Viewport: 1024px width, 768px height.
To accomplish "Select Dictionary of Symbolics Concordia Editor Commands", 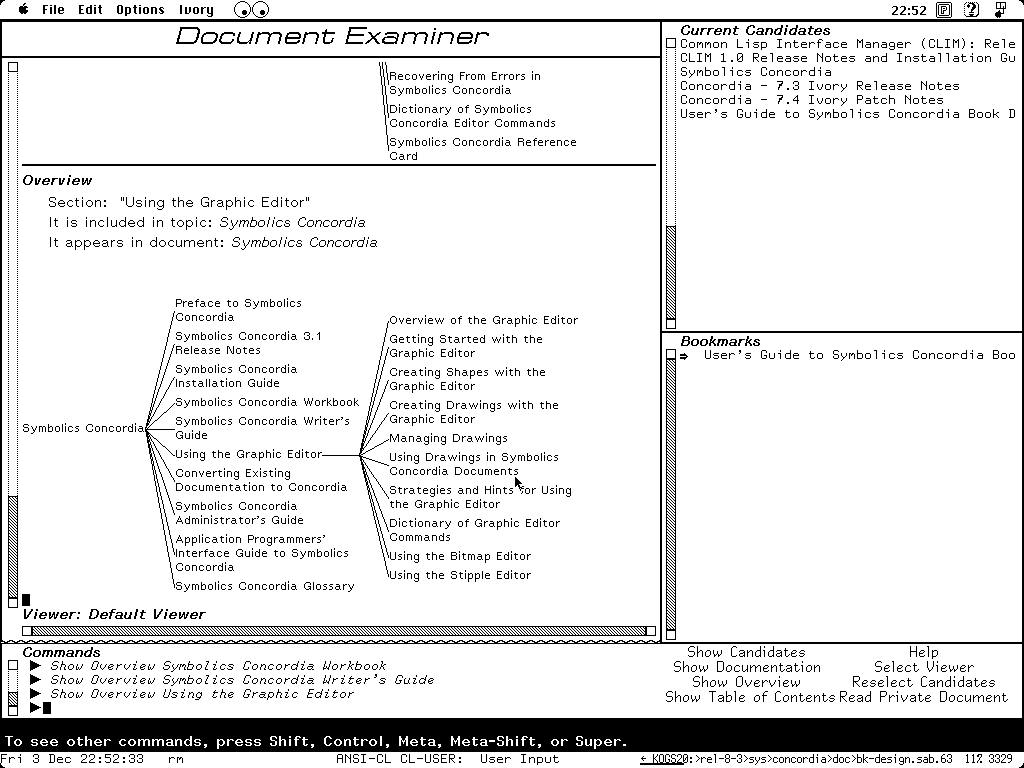I will point(472,116).
